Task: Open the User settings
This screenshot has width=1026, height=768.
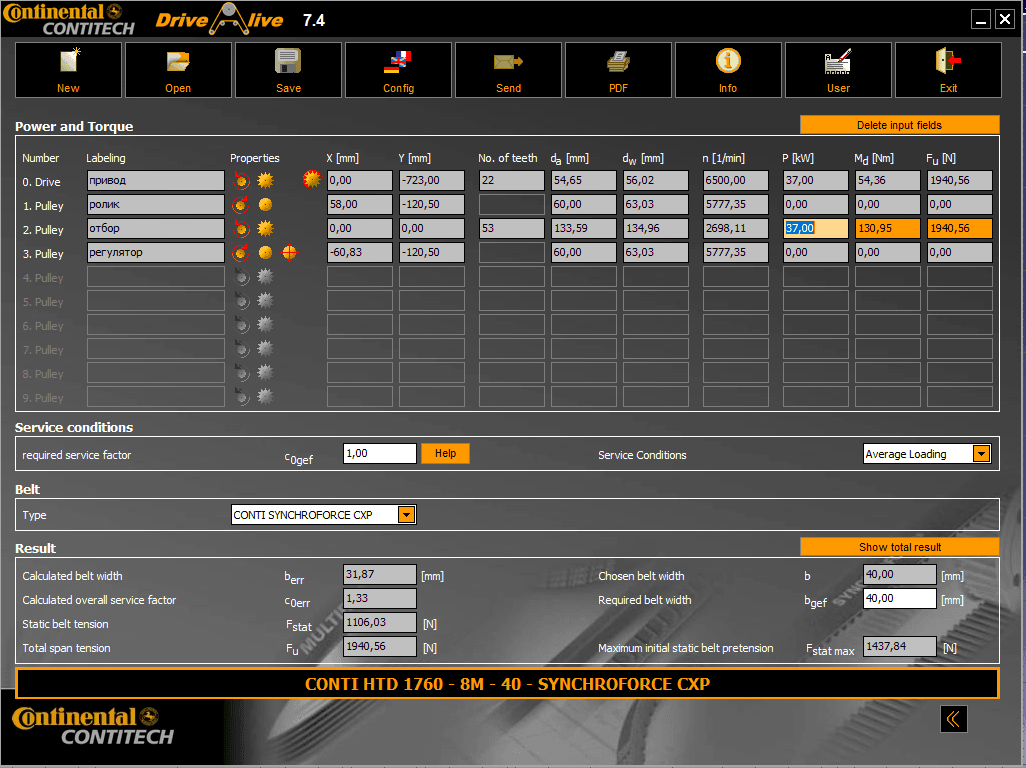Action: [x=838, y=69]
